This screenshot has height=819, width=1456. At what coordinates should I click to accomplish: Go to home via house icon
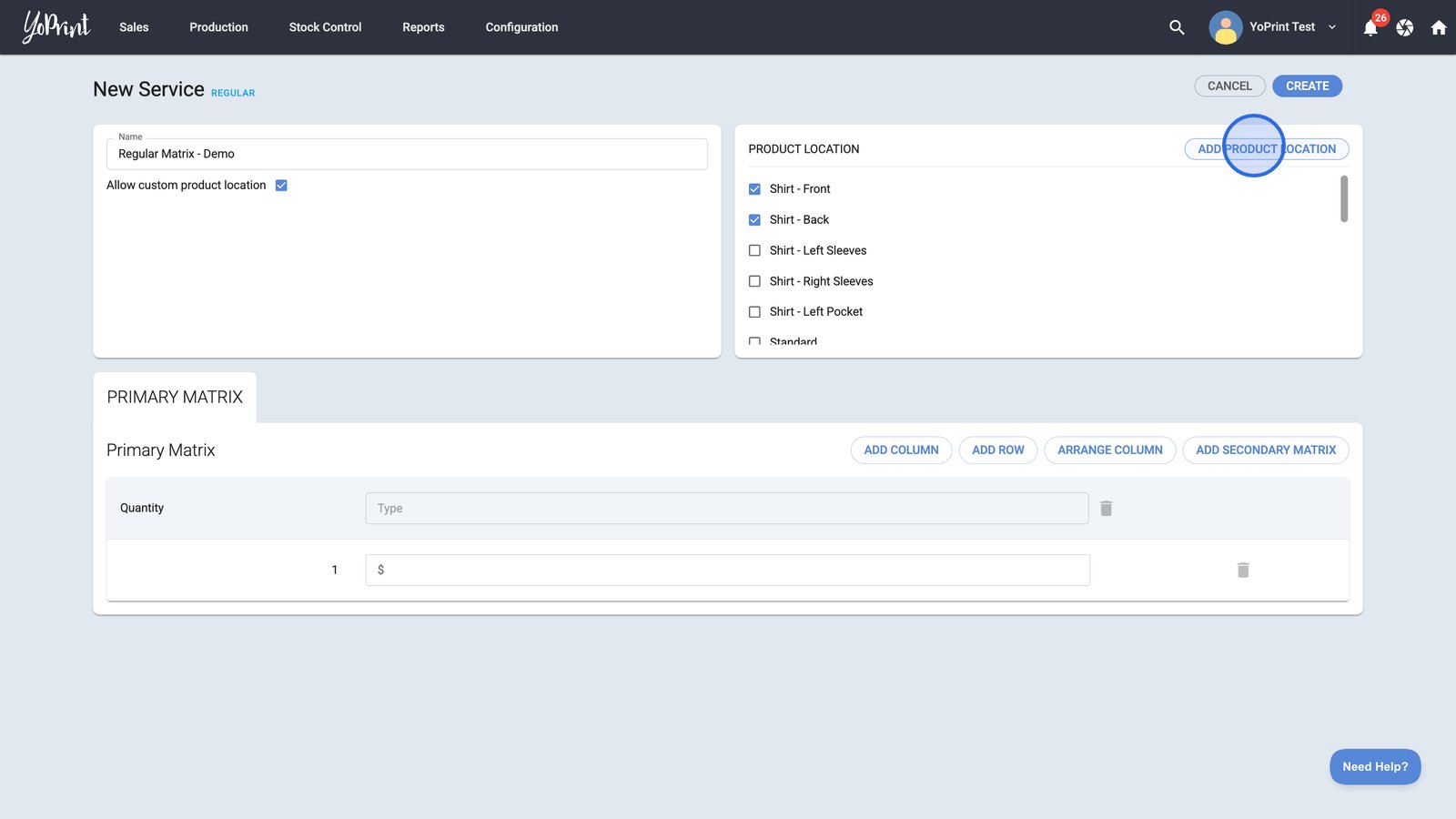point(1439,28)
